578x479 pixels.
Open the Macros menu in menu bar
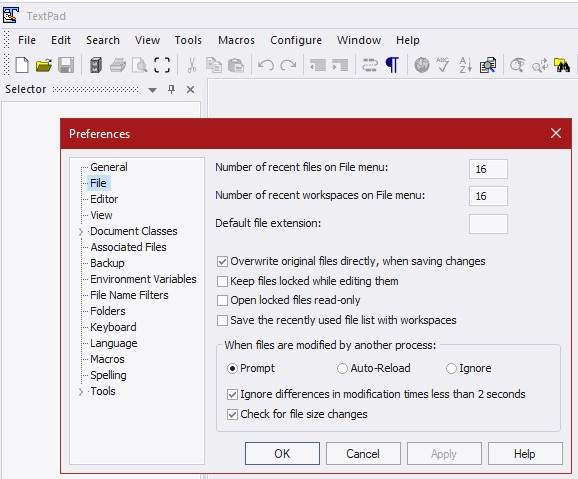(x=236, y=40)
